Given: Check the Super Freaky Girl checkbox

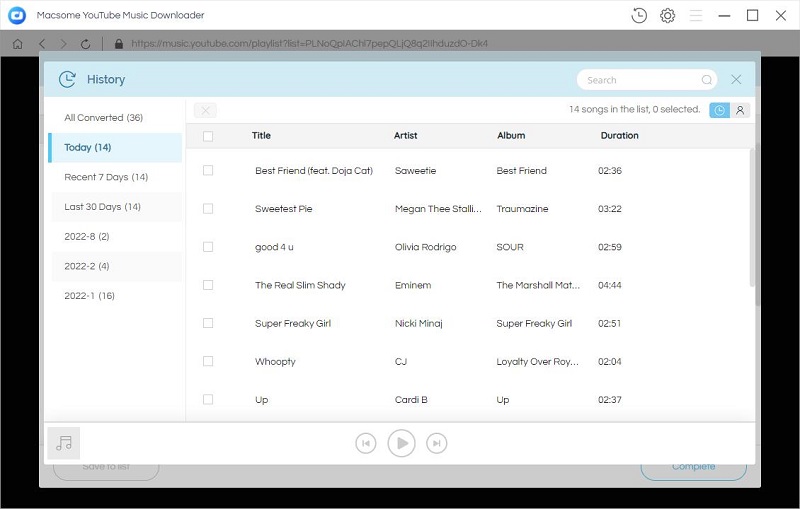Looking at the screenshot, I should (208, 323).
